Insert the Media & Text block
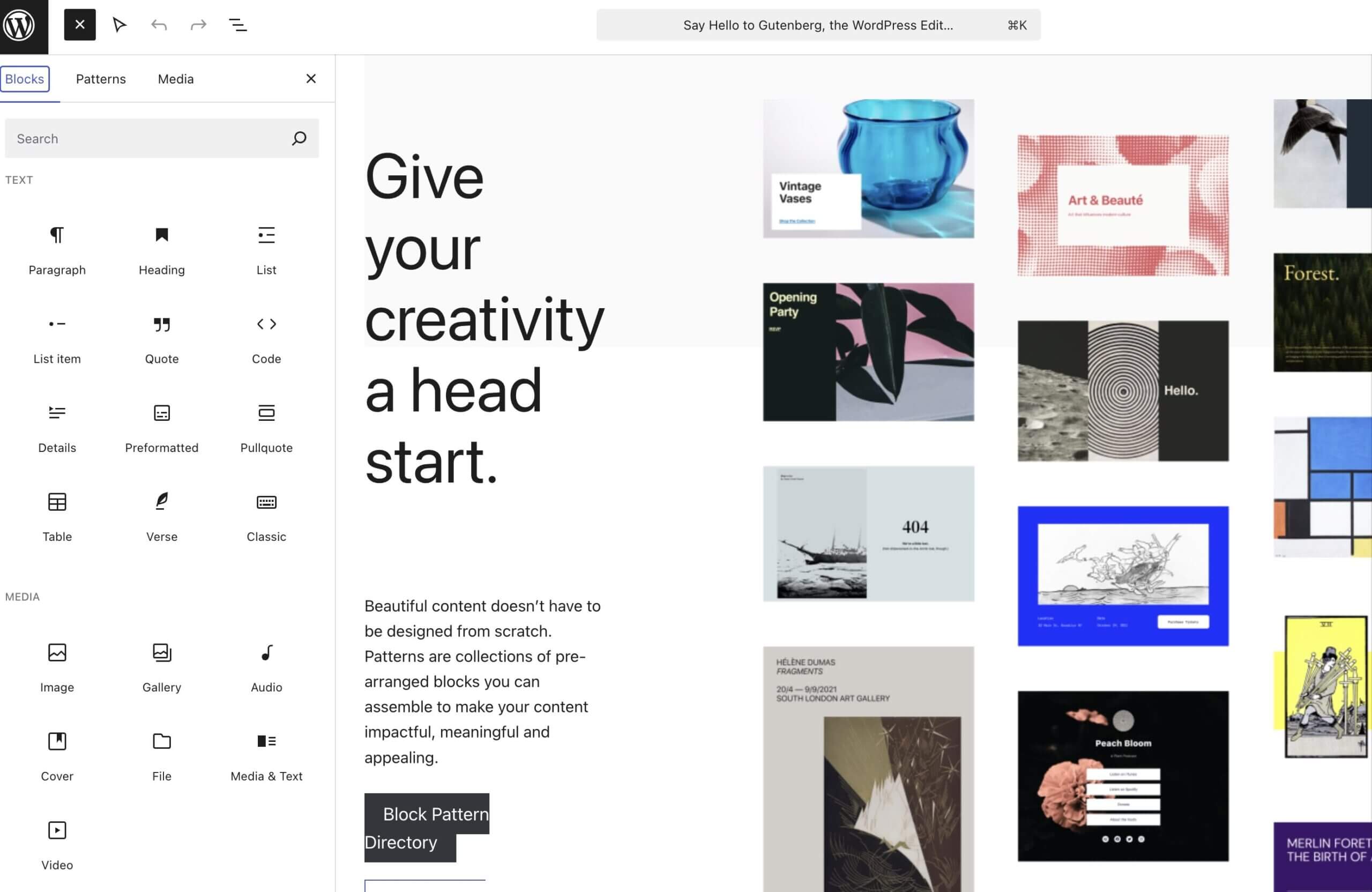 266,756
